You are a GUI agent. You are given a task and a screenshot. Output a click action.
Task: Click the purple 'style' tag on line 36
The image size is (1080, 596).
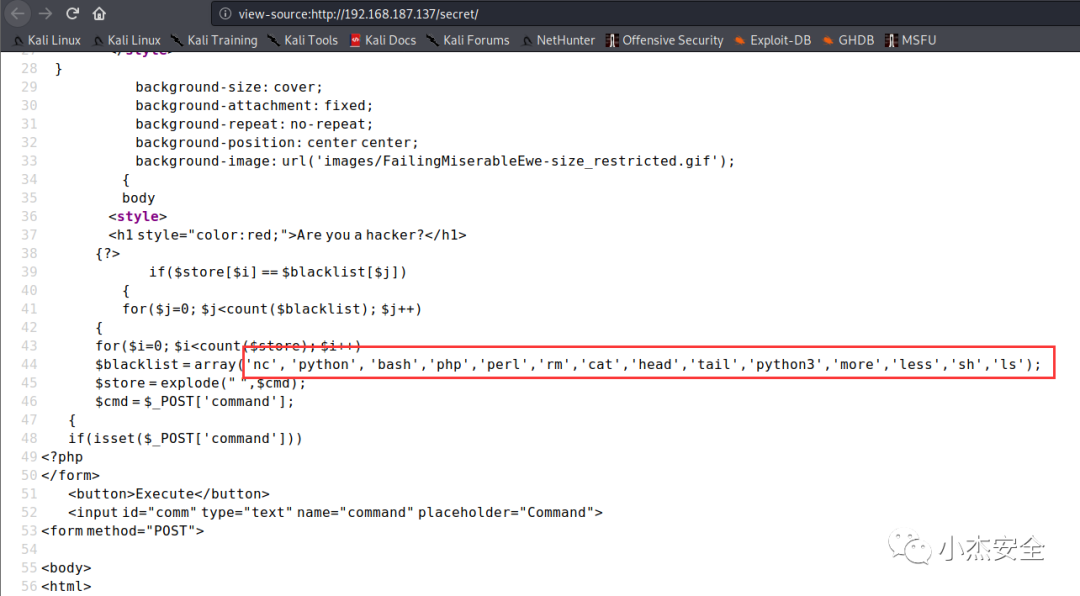(x=138, y=216)
